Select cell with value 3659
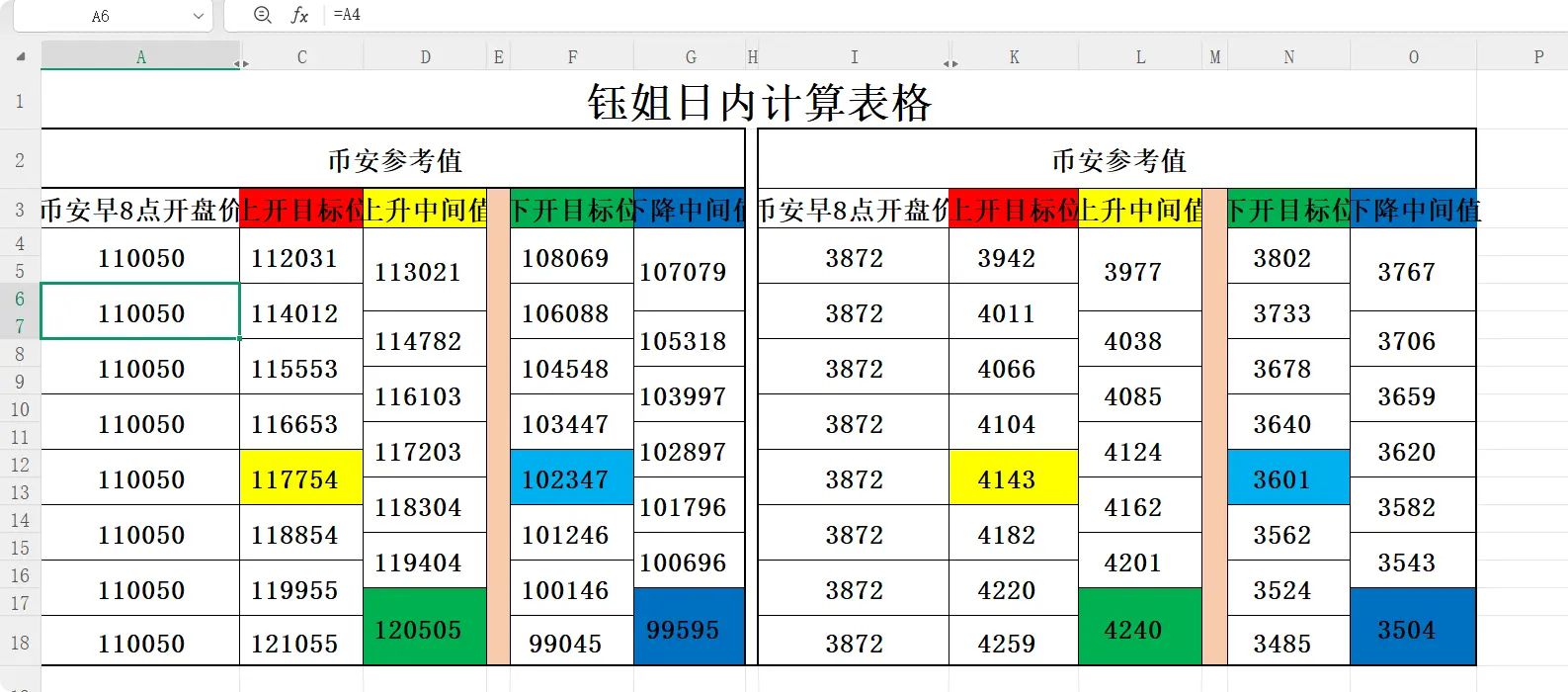The width and height of the screenshot is (1568, 692). coord(1413,395)
